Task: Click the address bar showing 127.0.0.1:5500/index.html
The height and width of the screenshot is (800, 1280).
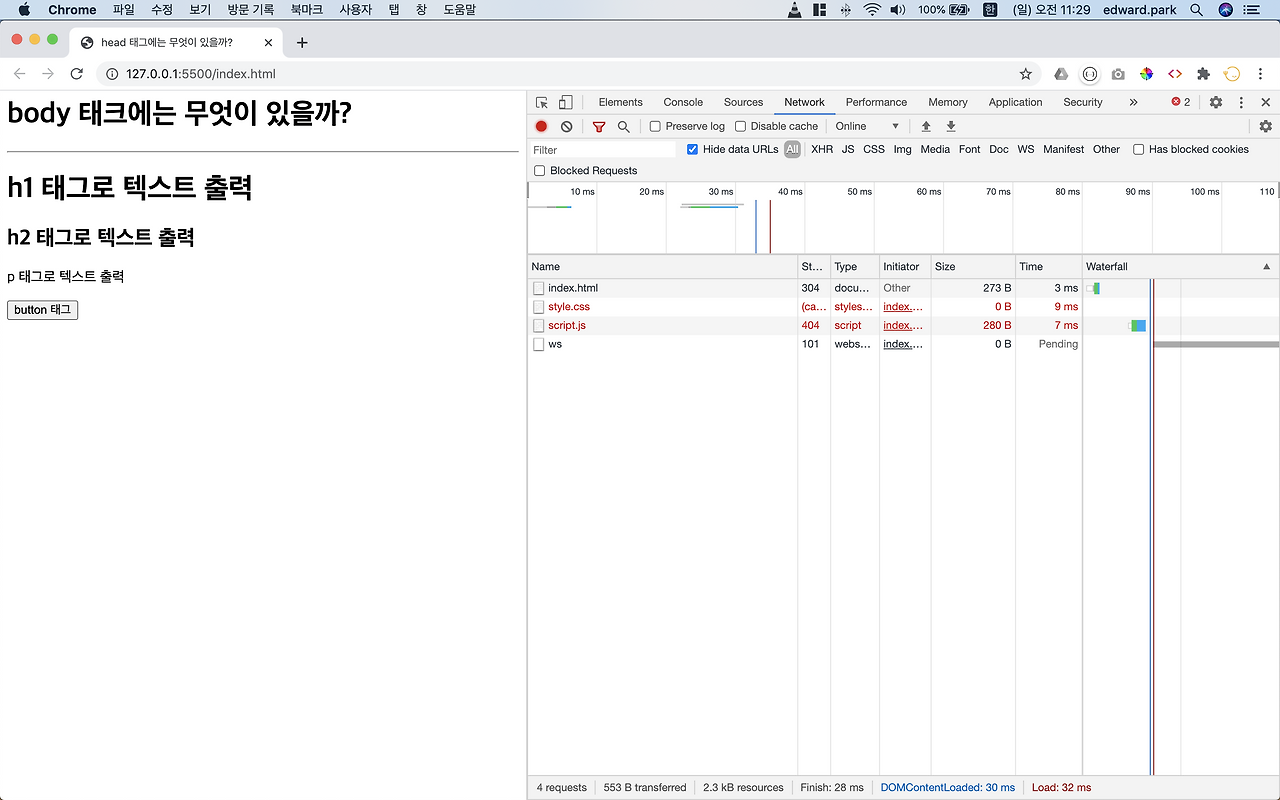Action: coord(566,74)
